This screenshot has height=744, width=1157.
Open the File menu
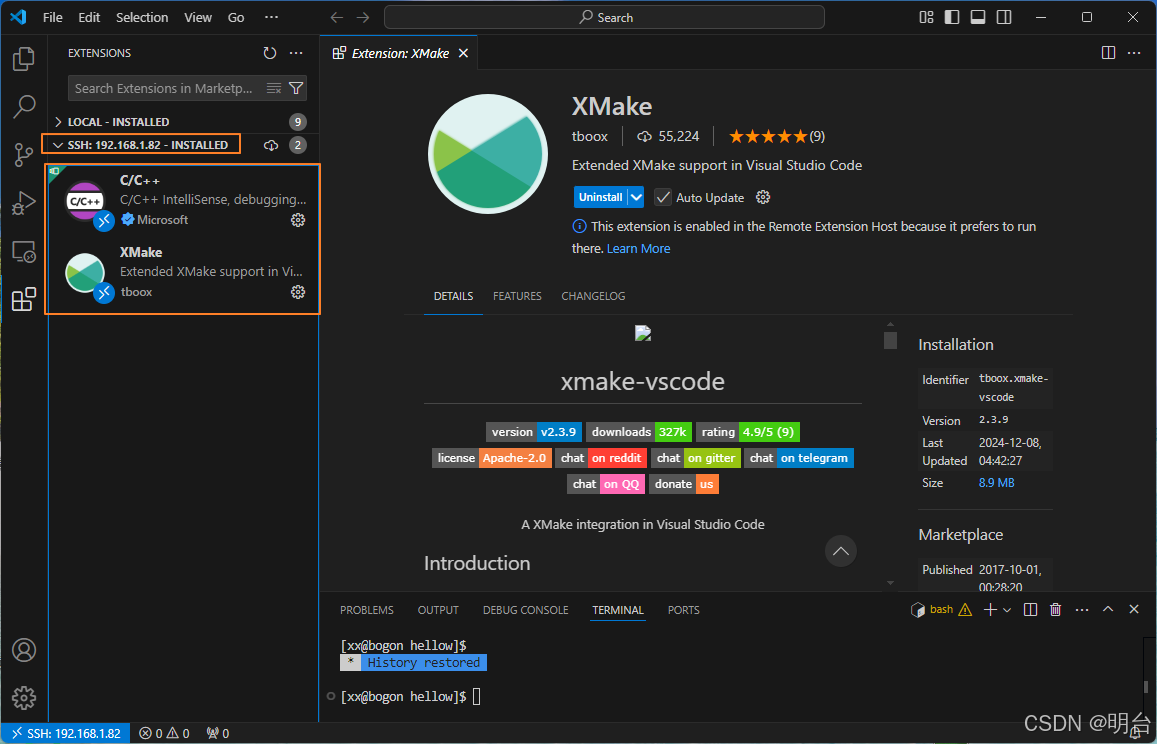point(52,18)
